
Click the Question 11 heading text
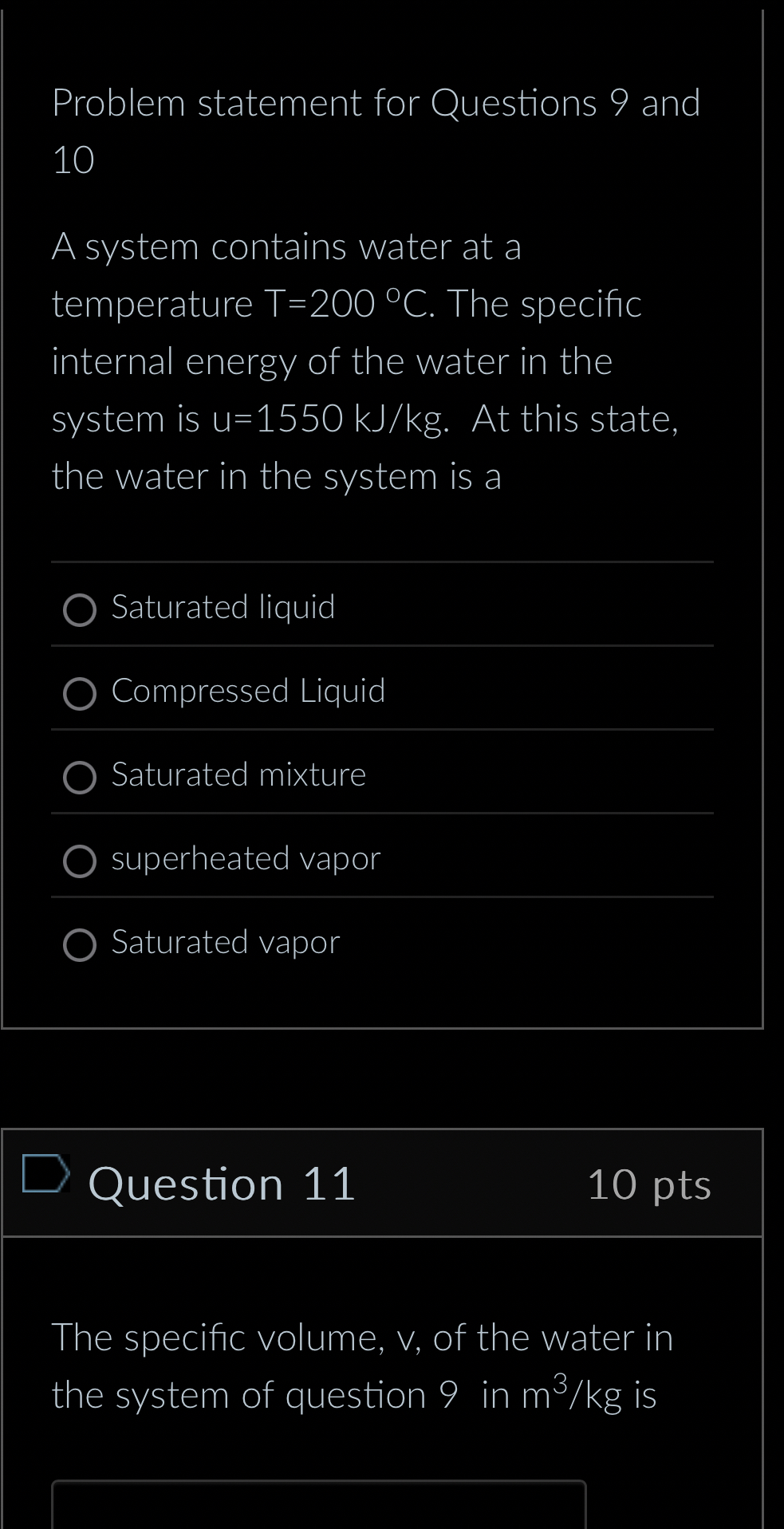(222, 1184)
